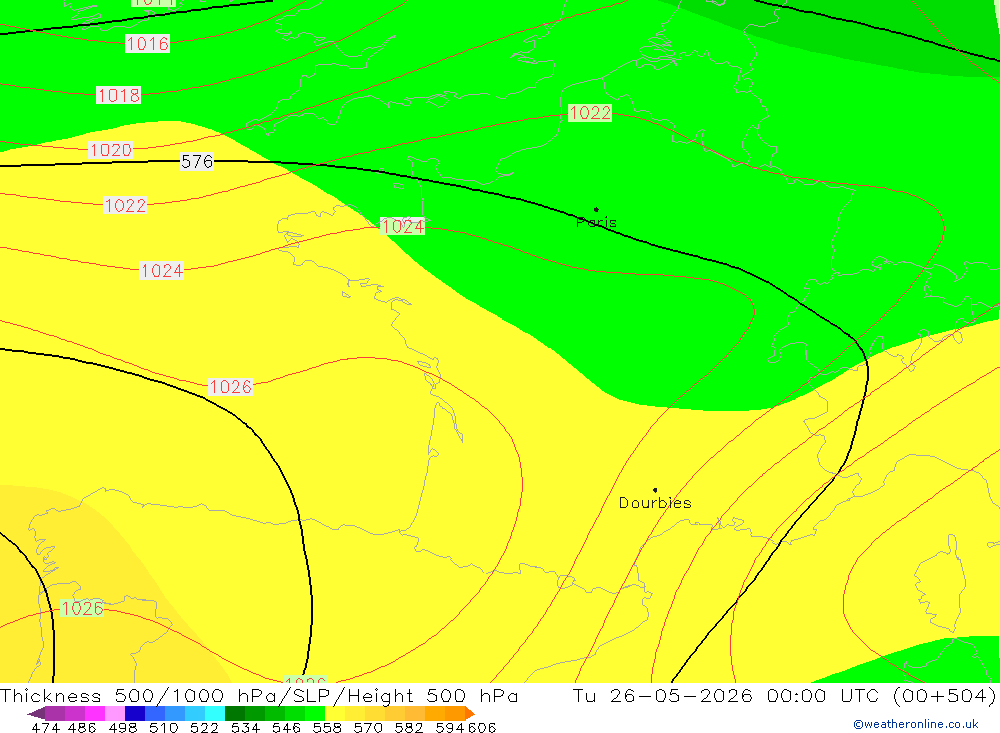Click the darkest green legend swatch

[235, 713]
